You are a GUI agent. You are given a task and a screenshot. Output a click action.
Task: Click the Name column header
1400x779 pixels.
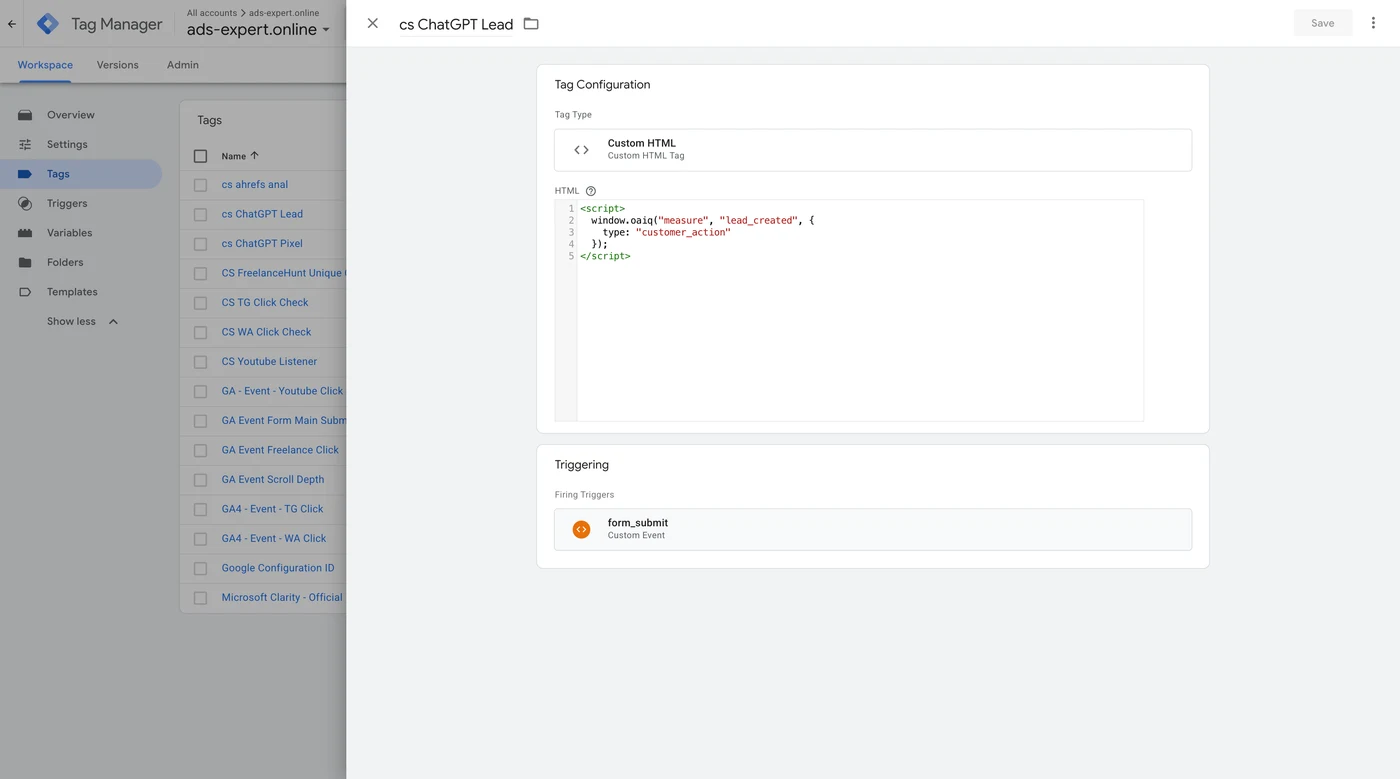click(x=234, y=156)
